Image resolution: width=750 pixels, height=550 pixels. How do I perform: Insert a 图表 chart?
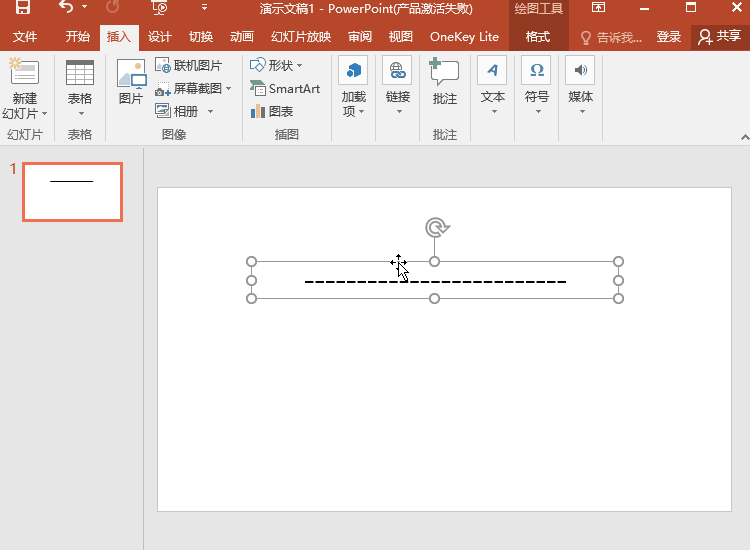(272, 111)
